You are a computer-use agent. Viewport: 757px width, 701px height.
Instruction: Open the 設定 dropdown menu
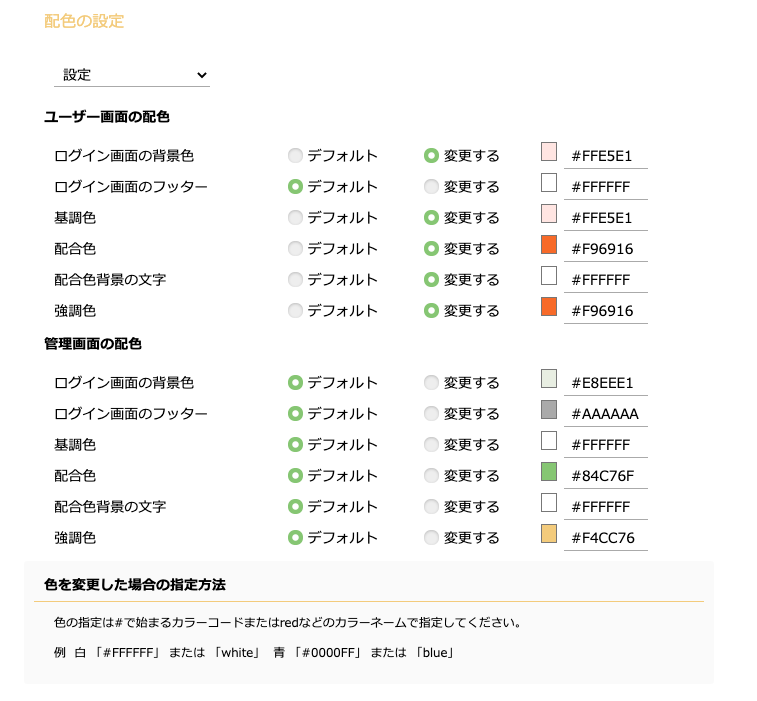click(x=132, y=75)
